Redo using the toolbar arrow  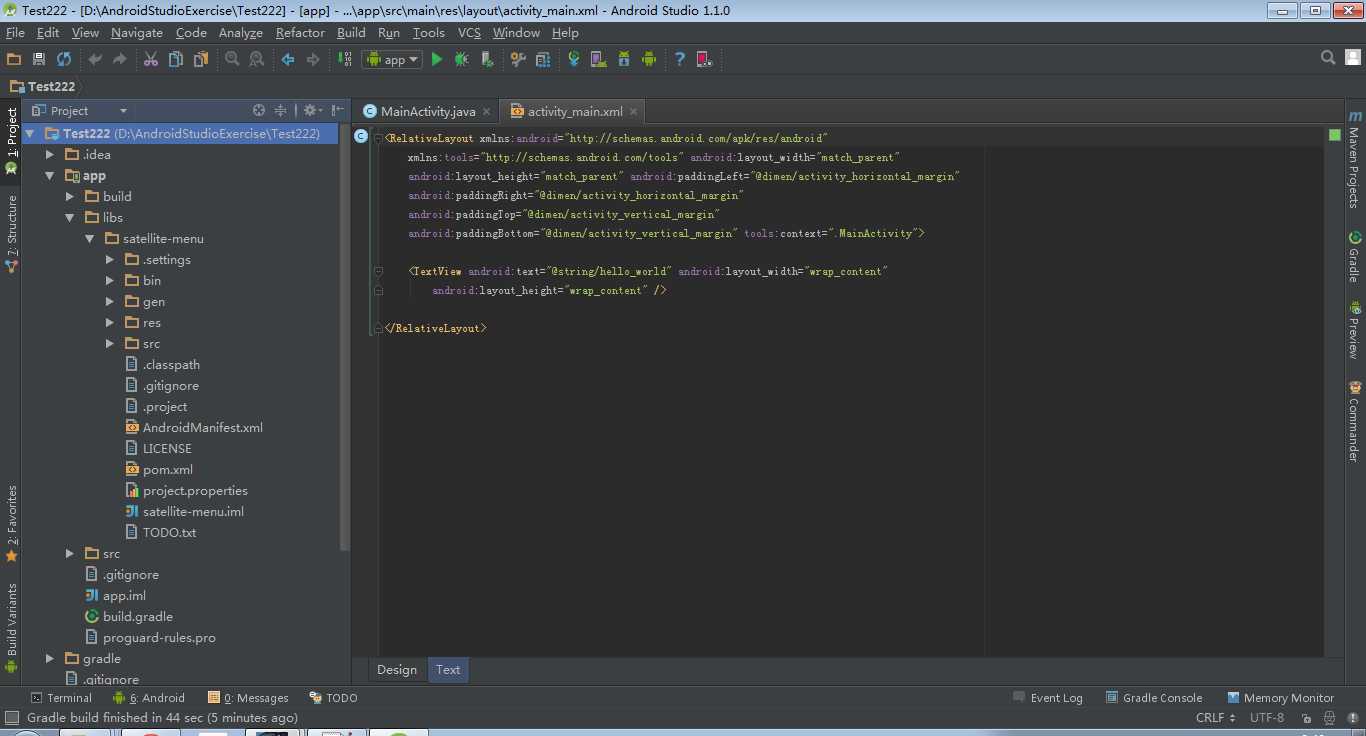coord(120,59)
